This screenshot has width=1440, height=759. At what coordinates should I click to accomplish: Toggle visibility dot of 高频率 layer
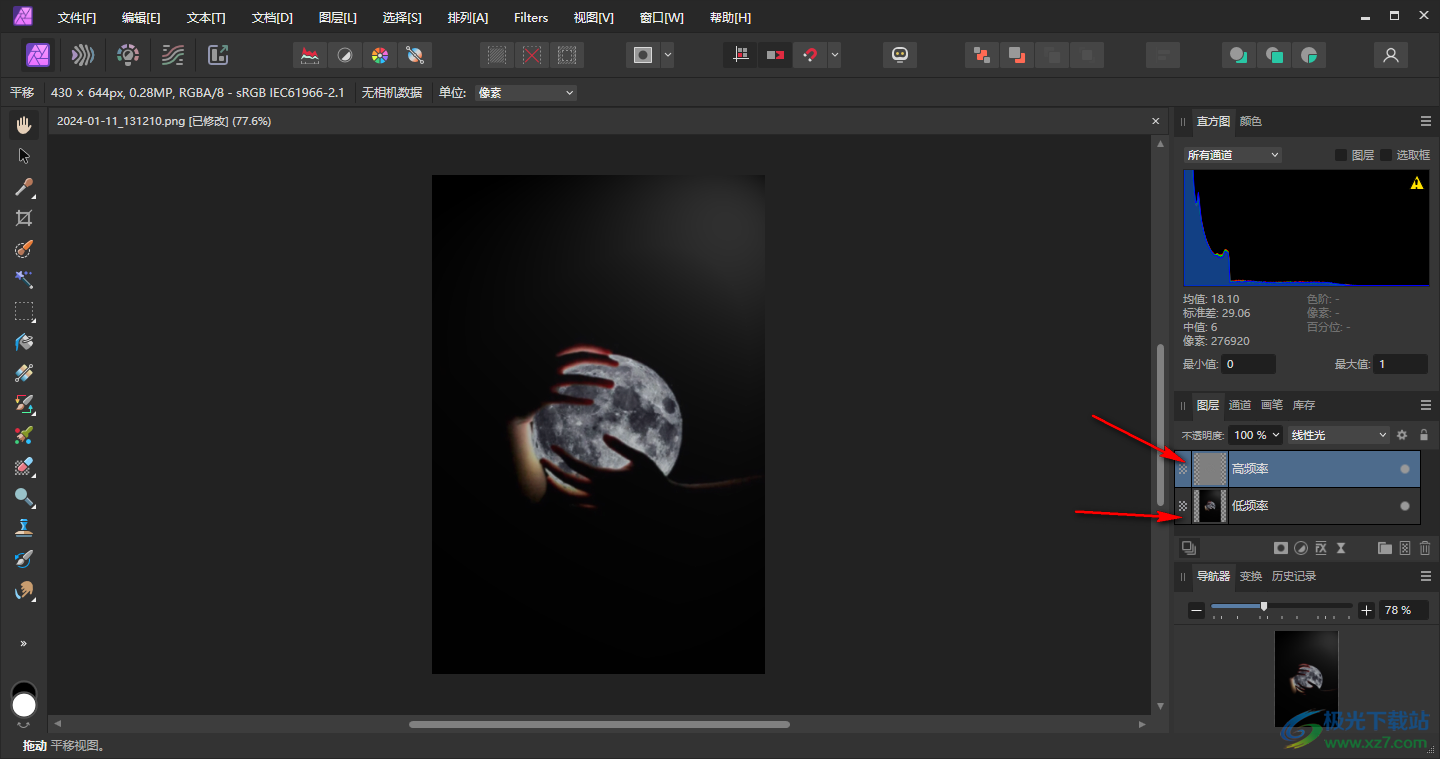(x=1405, y=469)
